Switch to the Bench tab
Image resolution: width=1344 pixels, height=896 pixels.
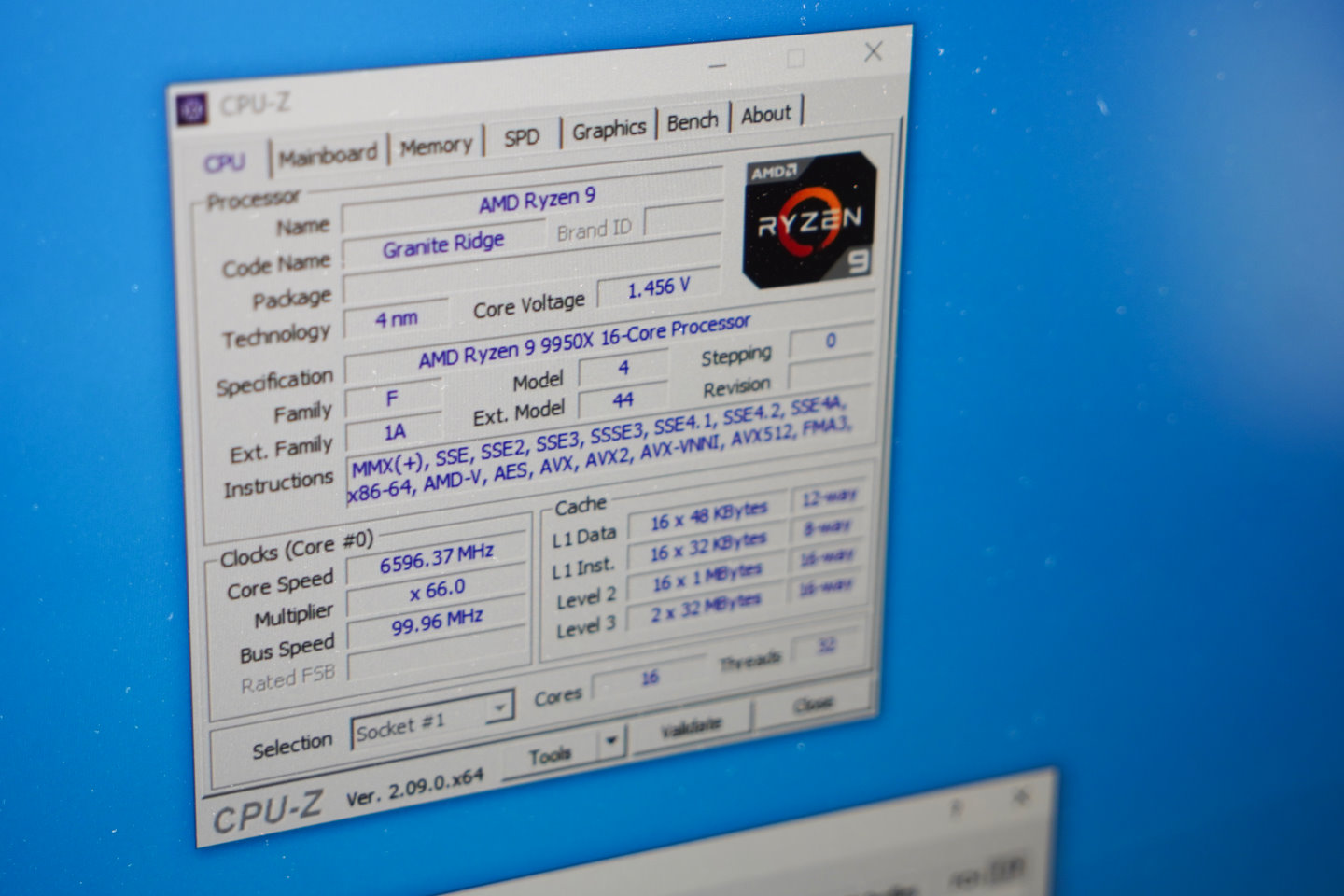pos(693,121)
